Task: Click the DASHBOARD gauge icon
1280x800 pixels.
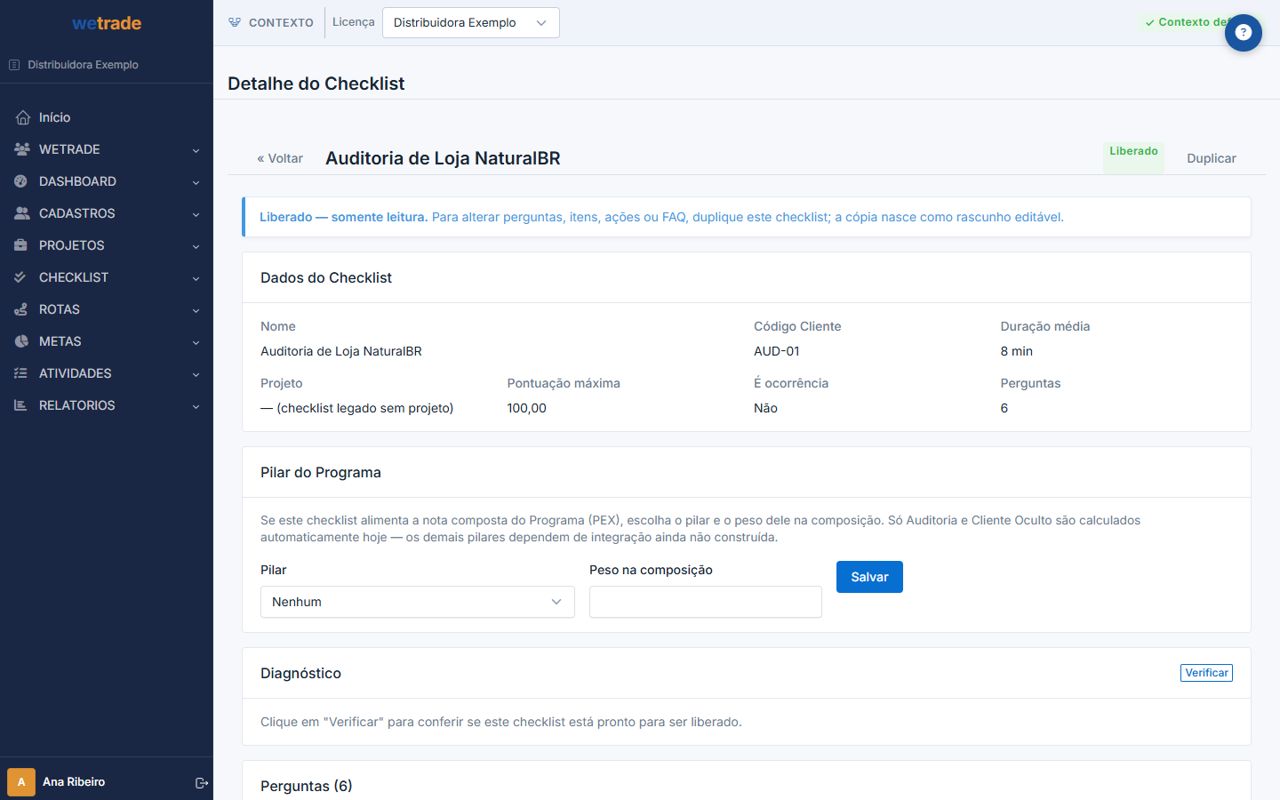Action: 22,181
